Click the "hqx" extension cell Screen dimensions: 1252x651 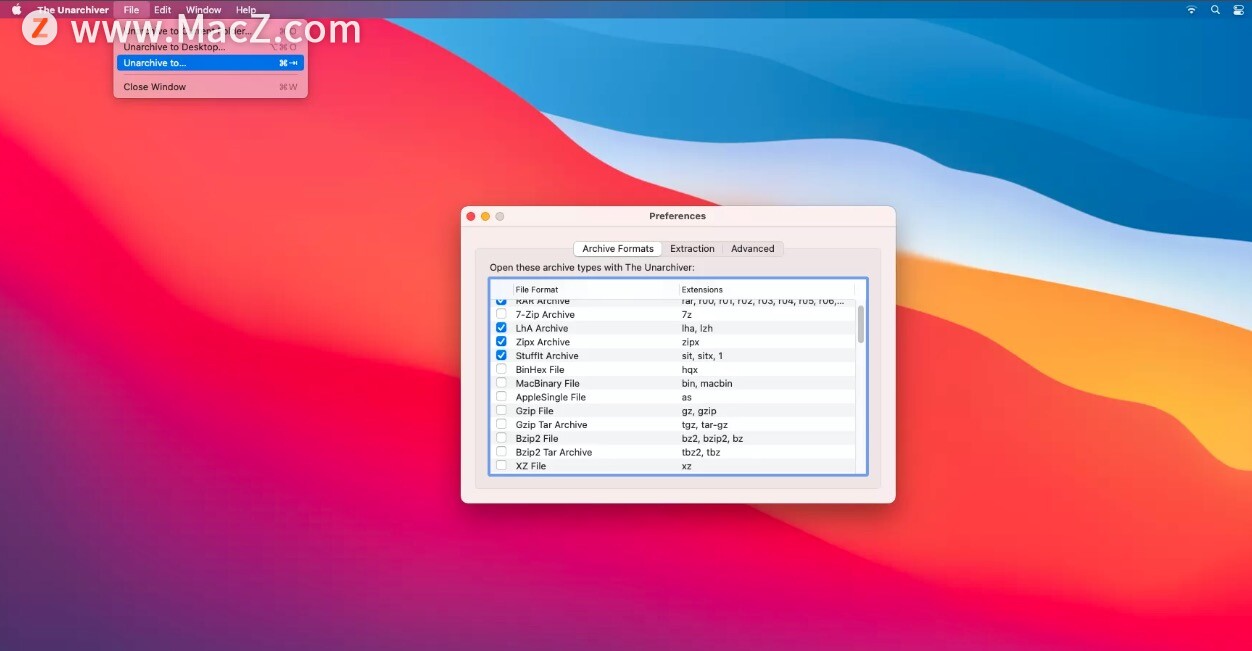tap(690, 370)
